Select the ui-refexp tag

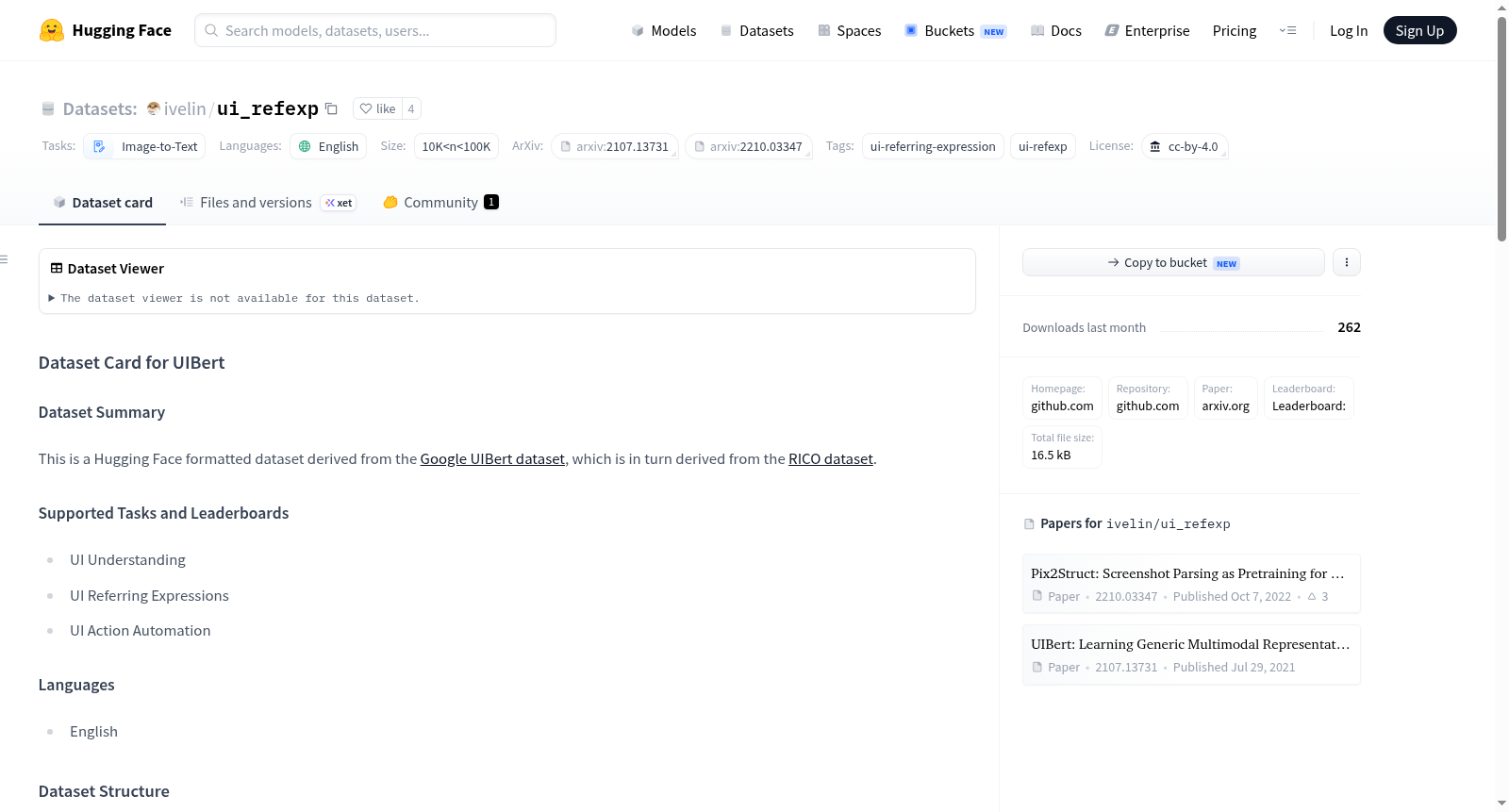tap(1042, 146)
